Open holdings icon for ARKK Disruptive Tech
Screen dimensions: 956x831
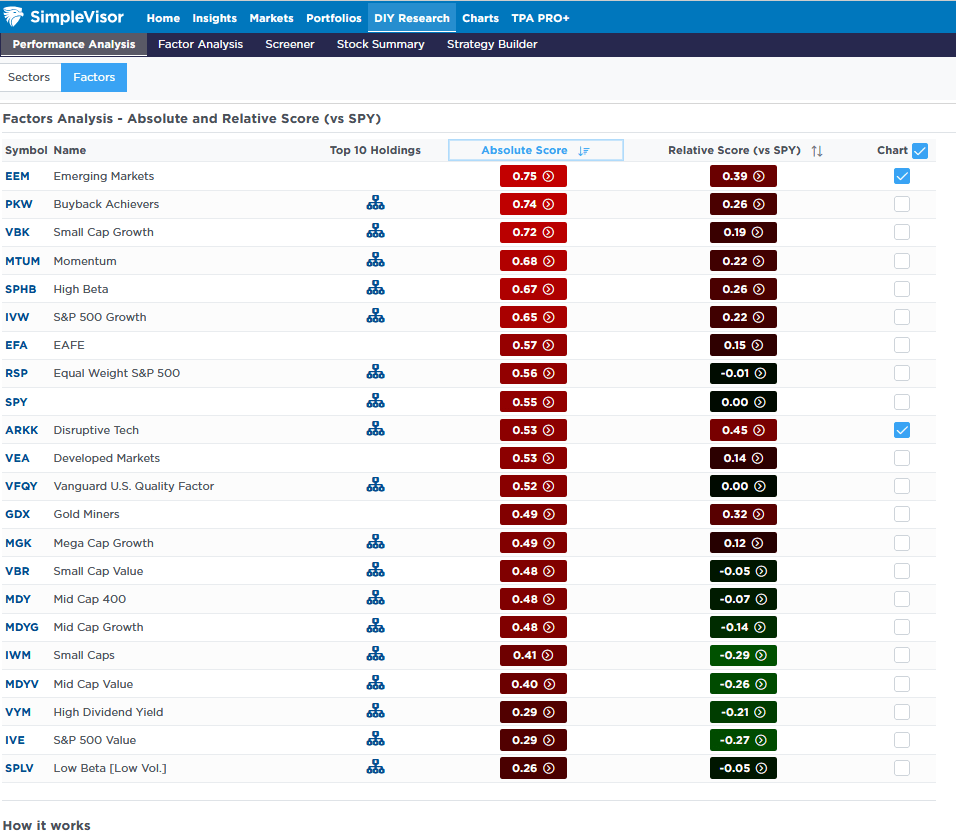pos(375,430)
